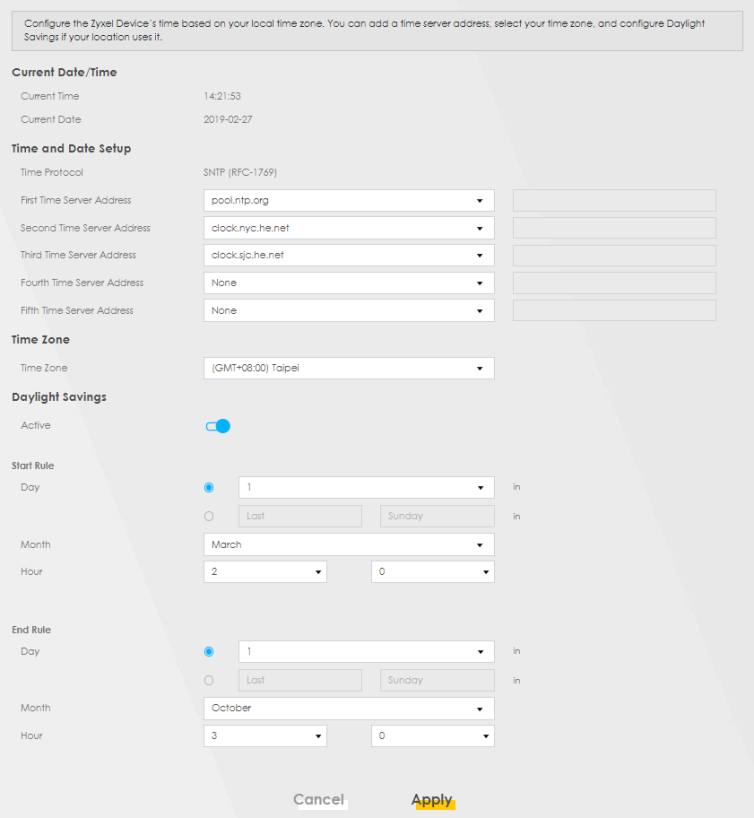Open End Rule Hour dropdown showing 3
754x818 pixels.
point(265,736)
